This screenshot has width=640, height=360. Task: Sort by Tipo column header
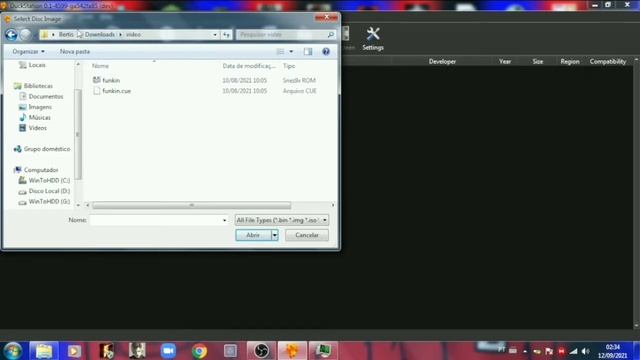tap(289, 66)
